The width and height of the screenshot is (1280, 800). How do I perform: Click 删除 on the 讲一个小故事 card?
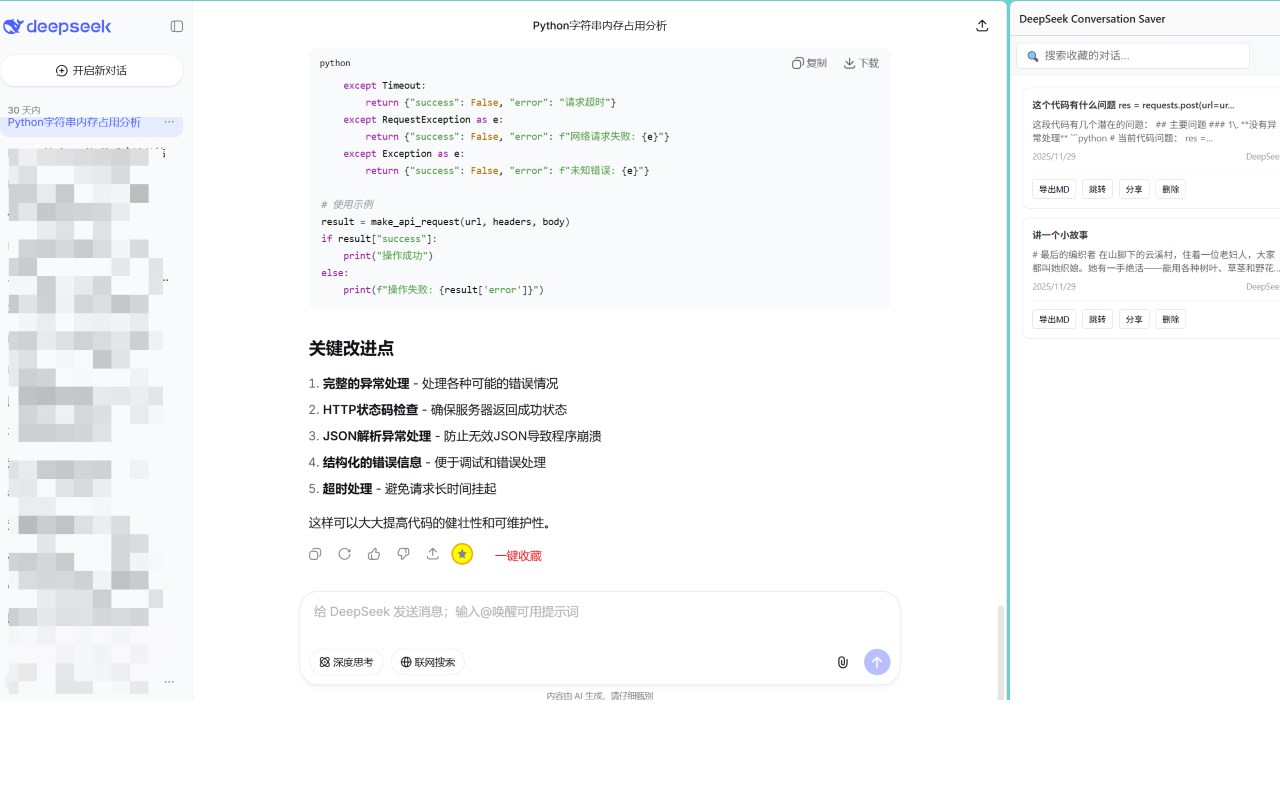(1171, 319)
